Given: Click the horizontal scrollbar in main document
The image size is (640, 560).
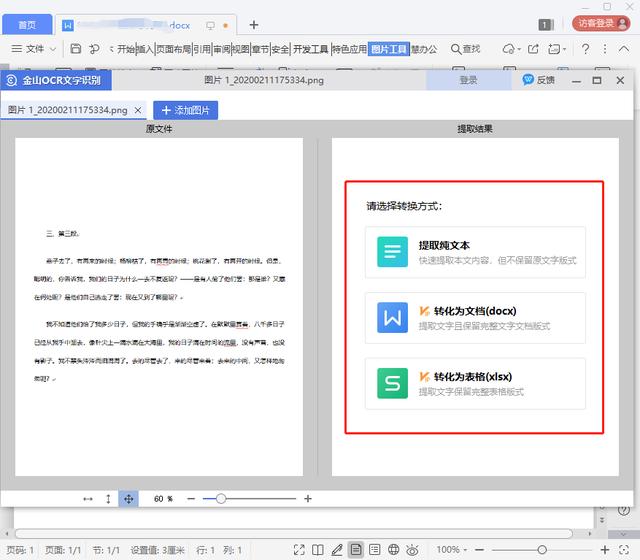Looking at the screenshot, I should [293, 533].
